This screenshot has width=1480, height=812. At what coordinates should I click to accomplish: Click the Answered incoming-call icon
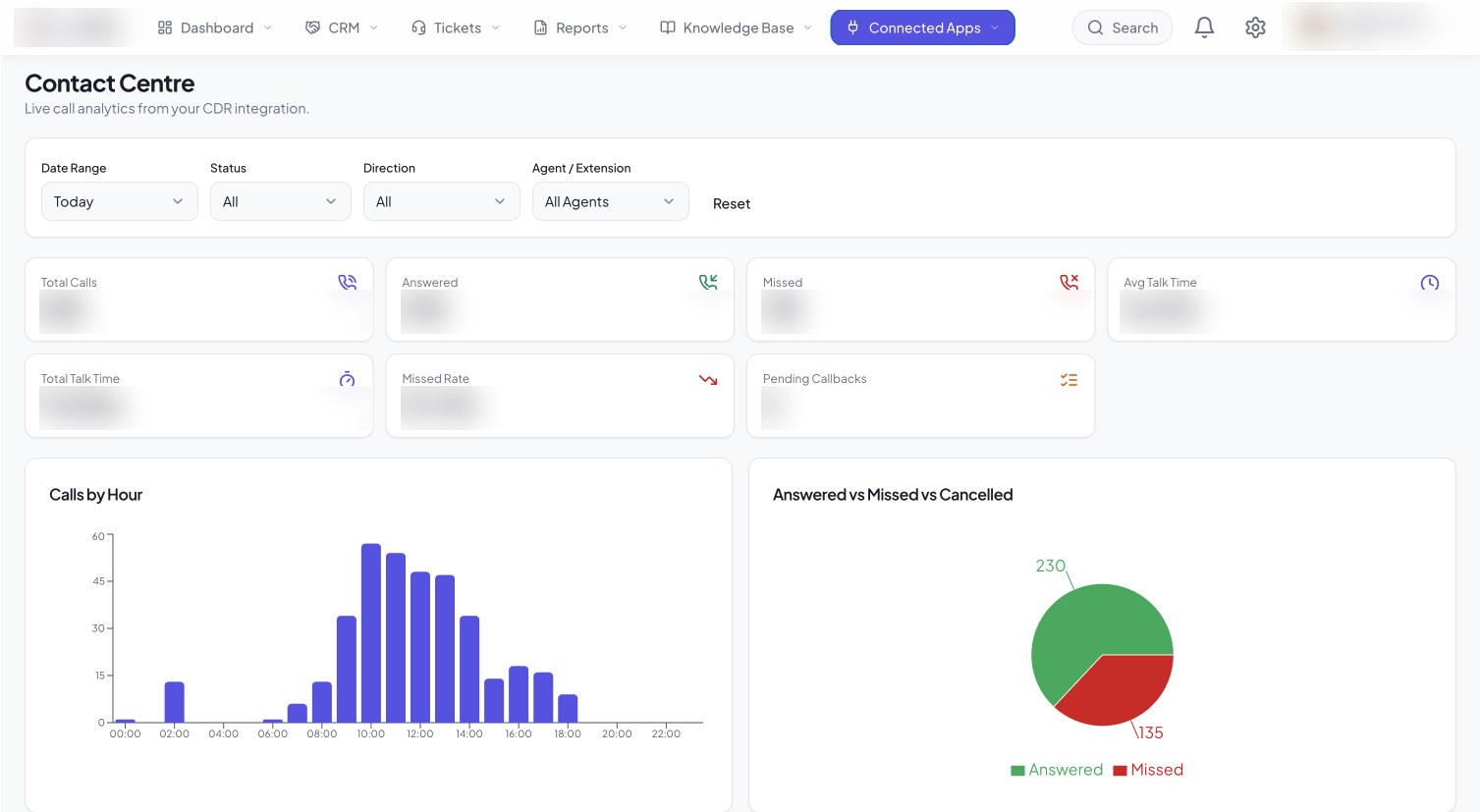[x=708, y=282]
